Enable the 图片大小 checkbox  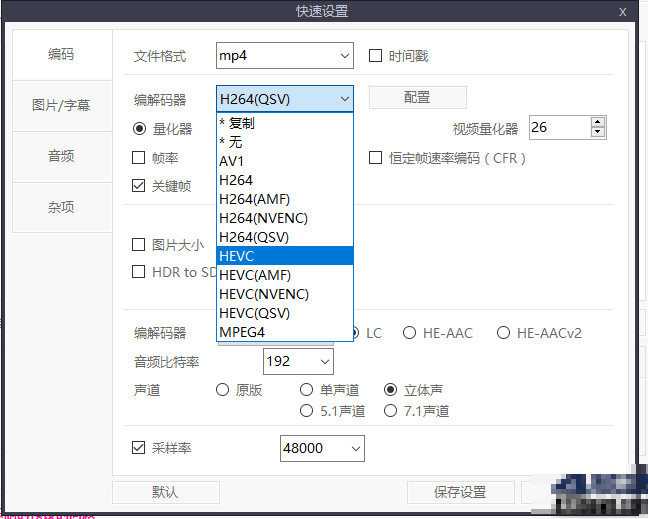tap(138, 245)
